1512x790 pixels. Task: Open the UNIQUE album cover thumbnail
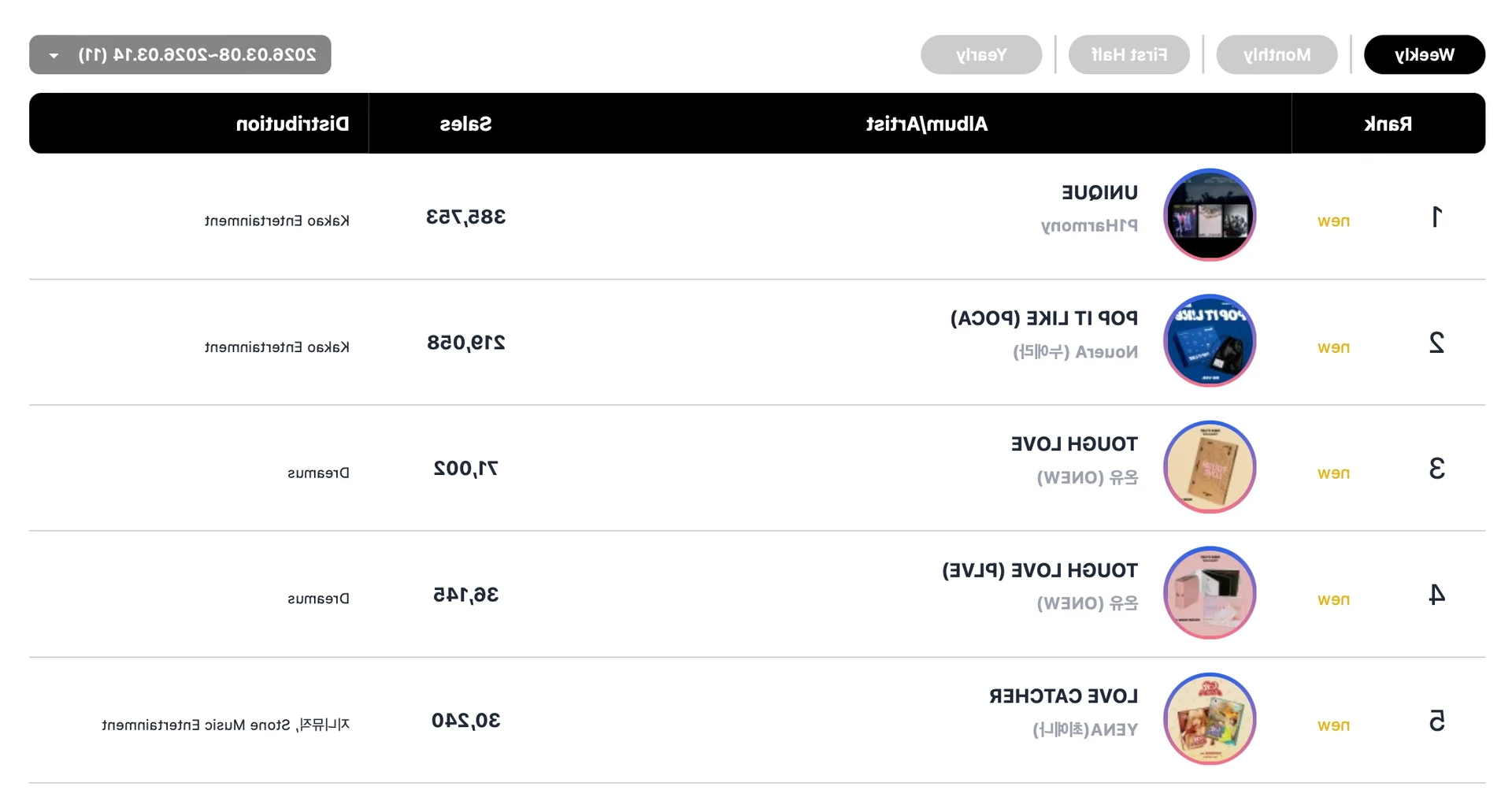click(x=1210, y=214)
